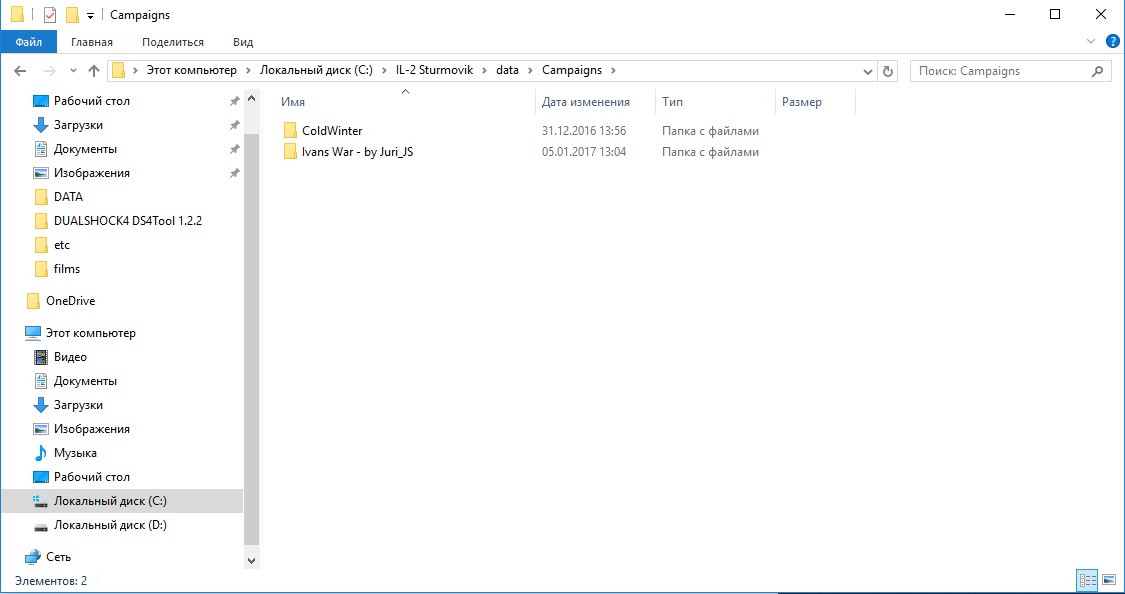
Task: Open Видео under Этот компьютер
Action: [x=70, y=357]
